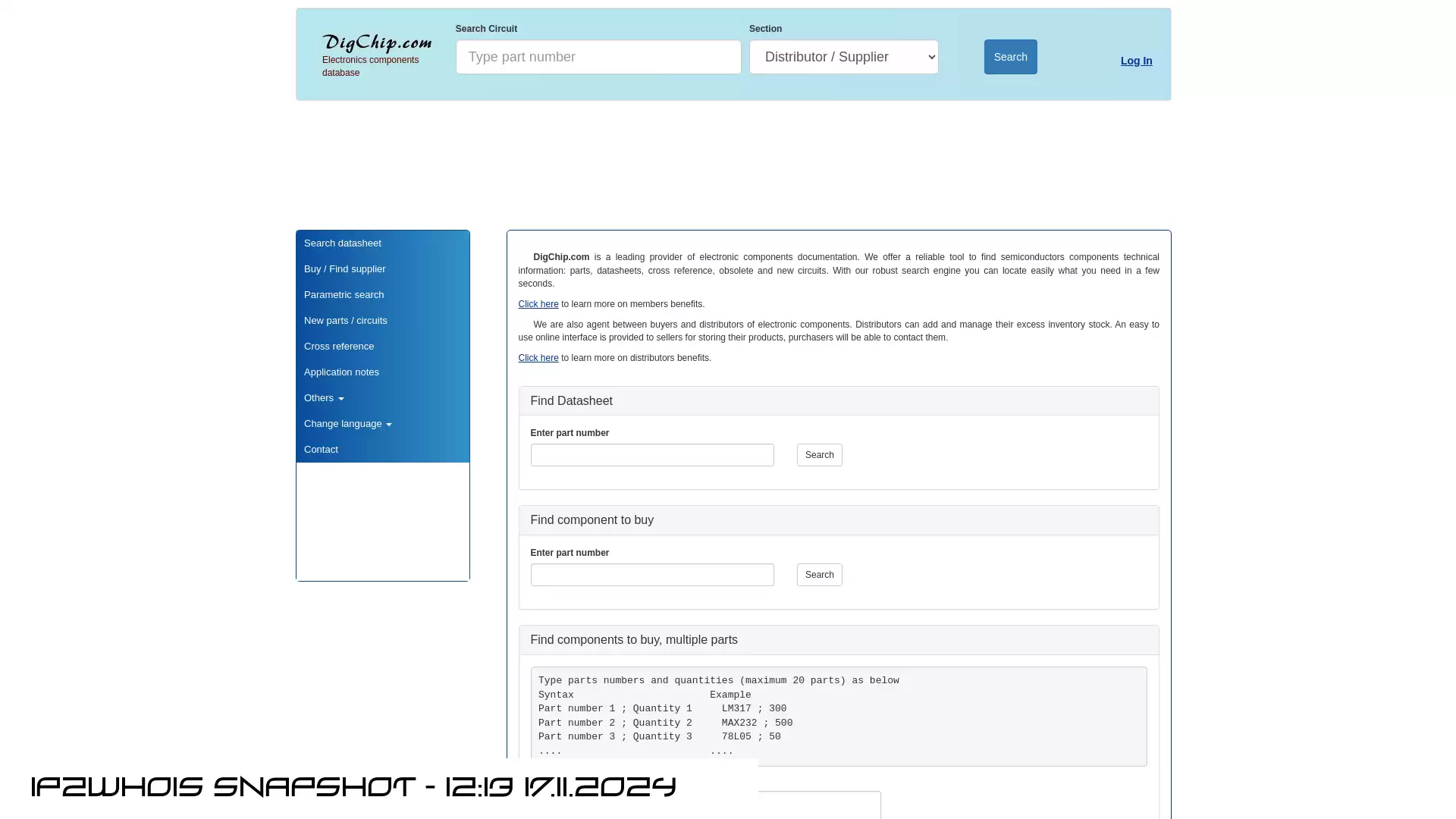The width and height of the screenshot is (1456, 819).
Task: Click the DigChip.com logo
Action: coord(377,42)
